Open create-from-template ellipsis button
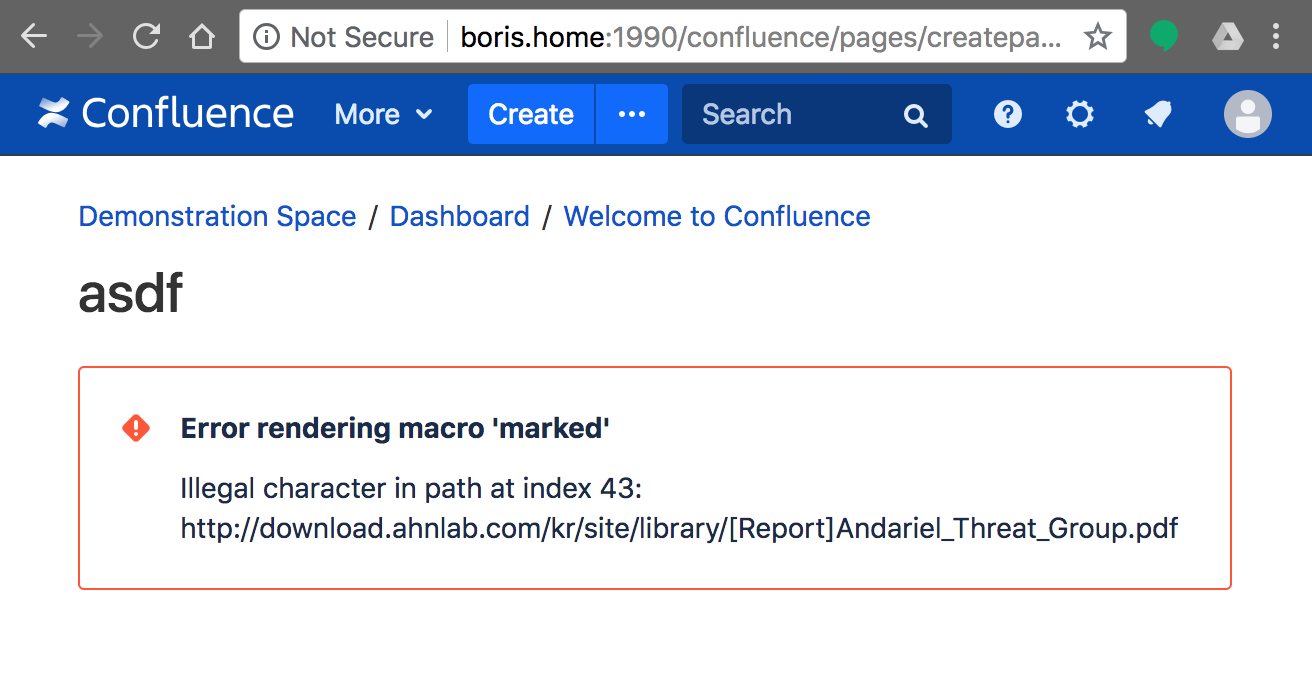The height and width of the screenshot is (674, 1312). coord(632,114)
